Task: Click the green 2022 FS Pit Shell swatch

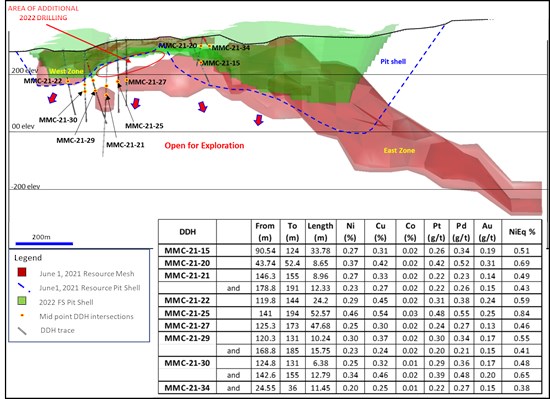Action: (x=22, y=301)
